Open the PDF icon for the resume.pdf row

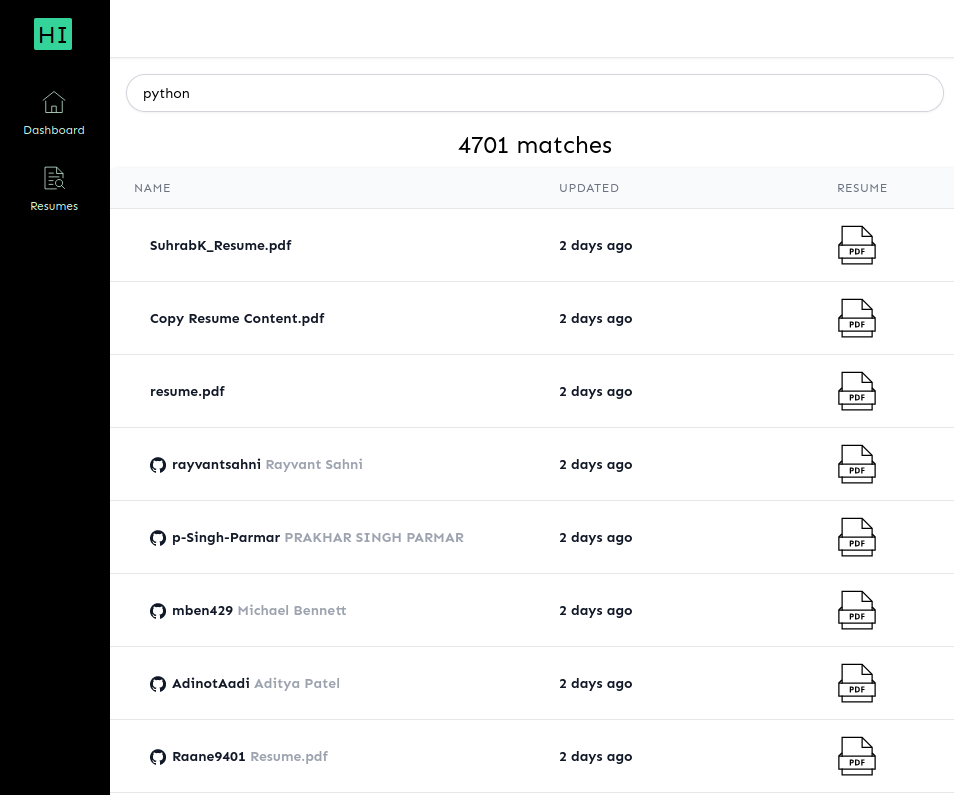pyautogui.click(x=856, y=391)
